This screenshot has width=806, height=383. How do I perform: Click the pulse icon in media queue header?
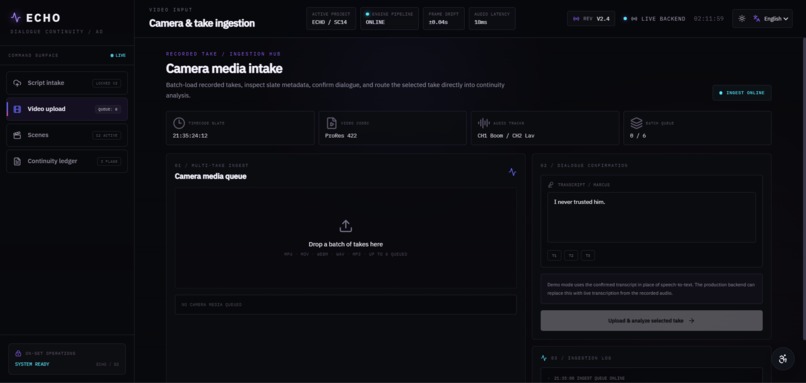point(512,172)
